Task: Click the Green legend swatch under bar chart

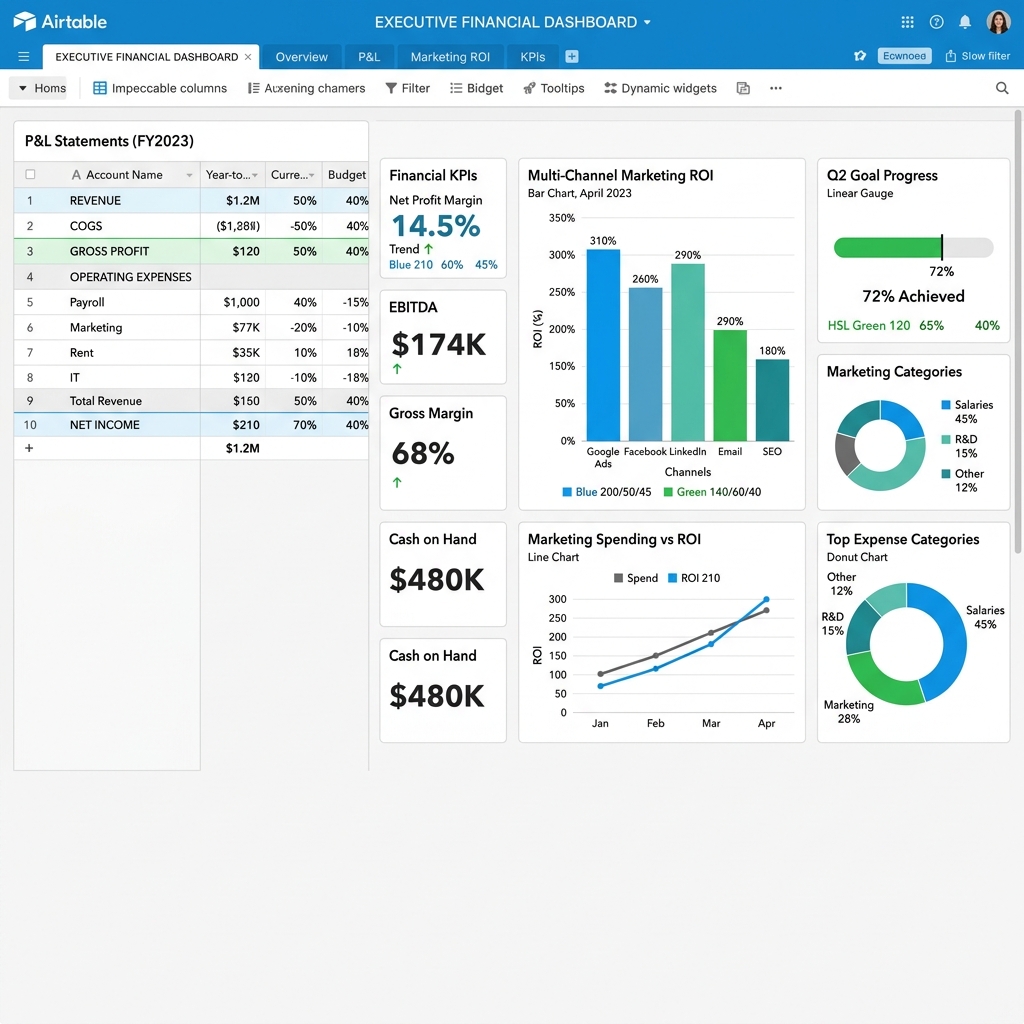Action: pyautogui.click(x=668, y=492)
